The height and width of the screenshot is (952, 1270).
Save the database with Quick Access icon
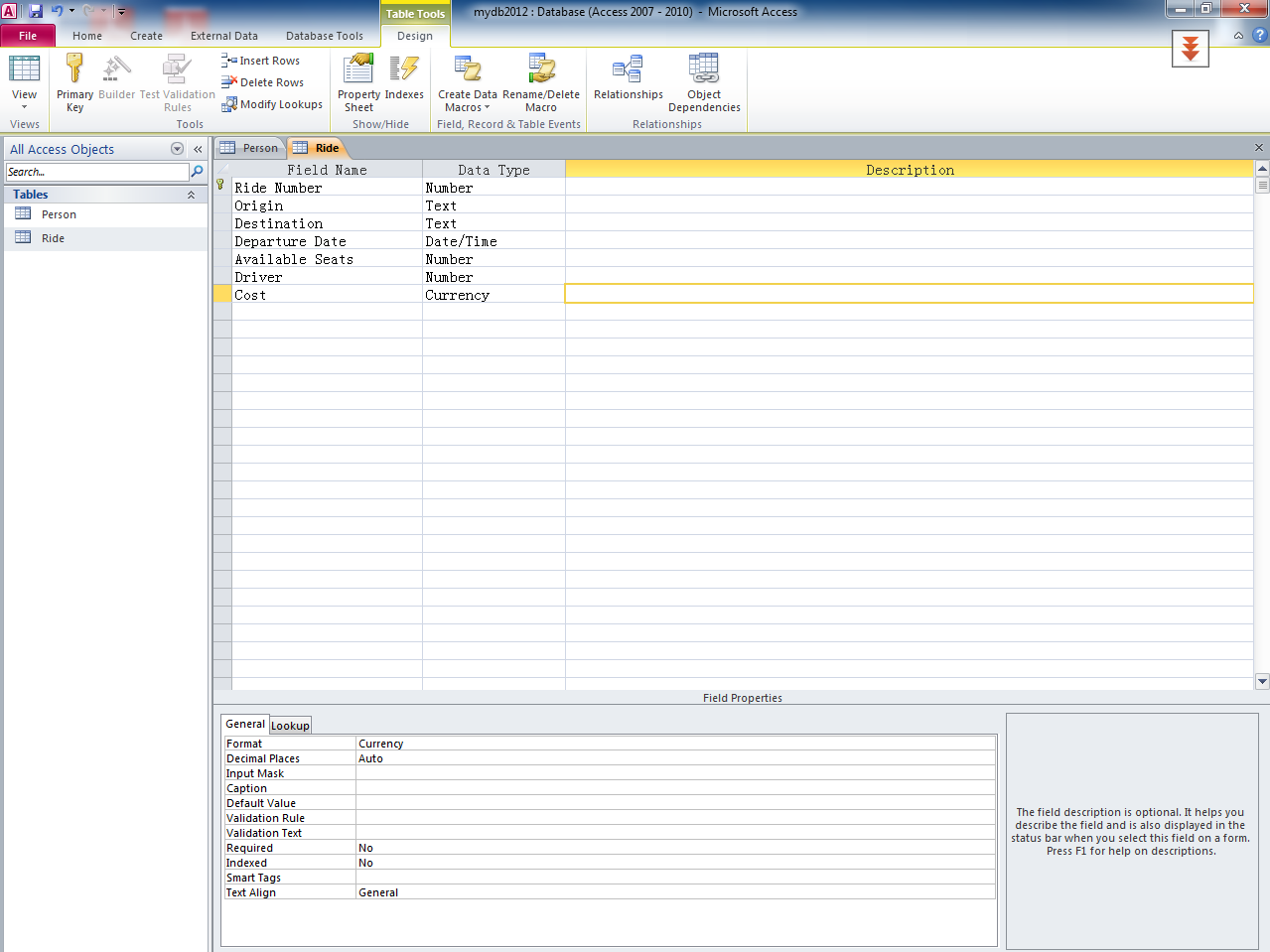[x=36, y=11]
